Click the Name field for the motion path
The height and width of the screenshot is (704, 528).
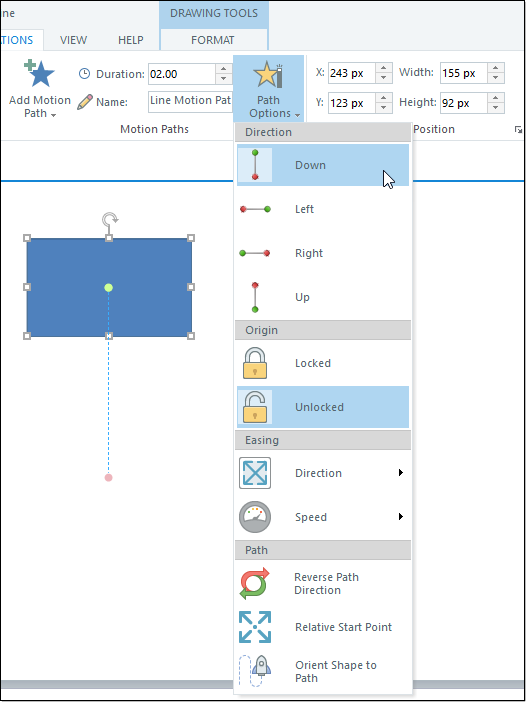click(190, 101)
